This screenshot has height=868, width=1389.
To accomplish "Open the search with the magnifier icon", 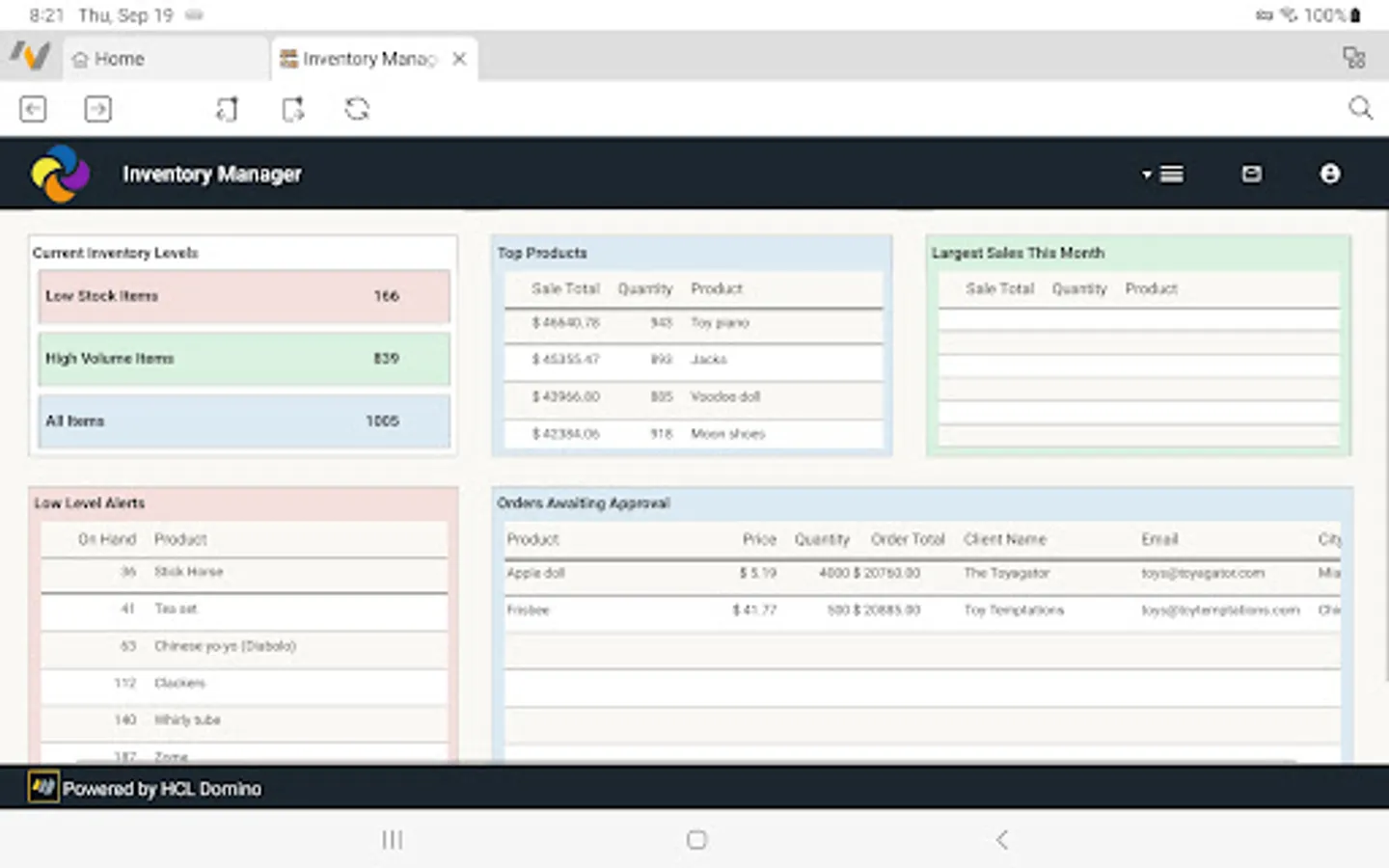I will click(x=1361, y=109).
